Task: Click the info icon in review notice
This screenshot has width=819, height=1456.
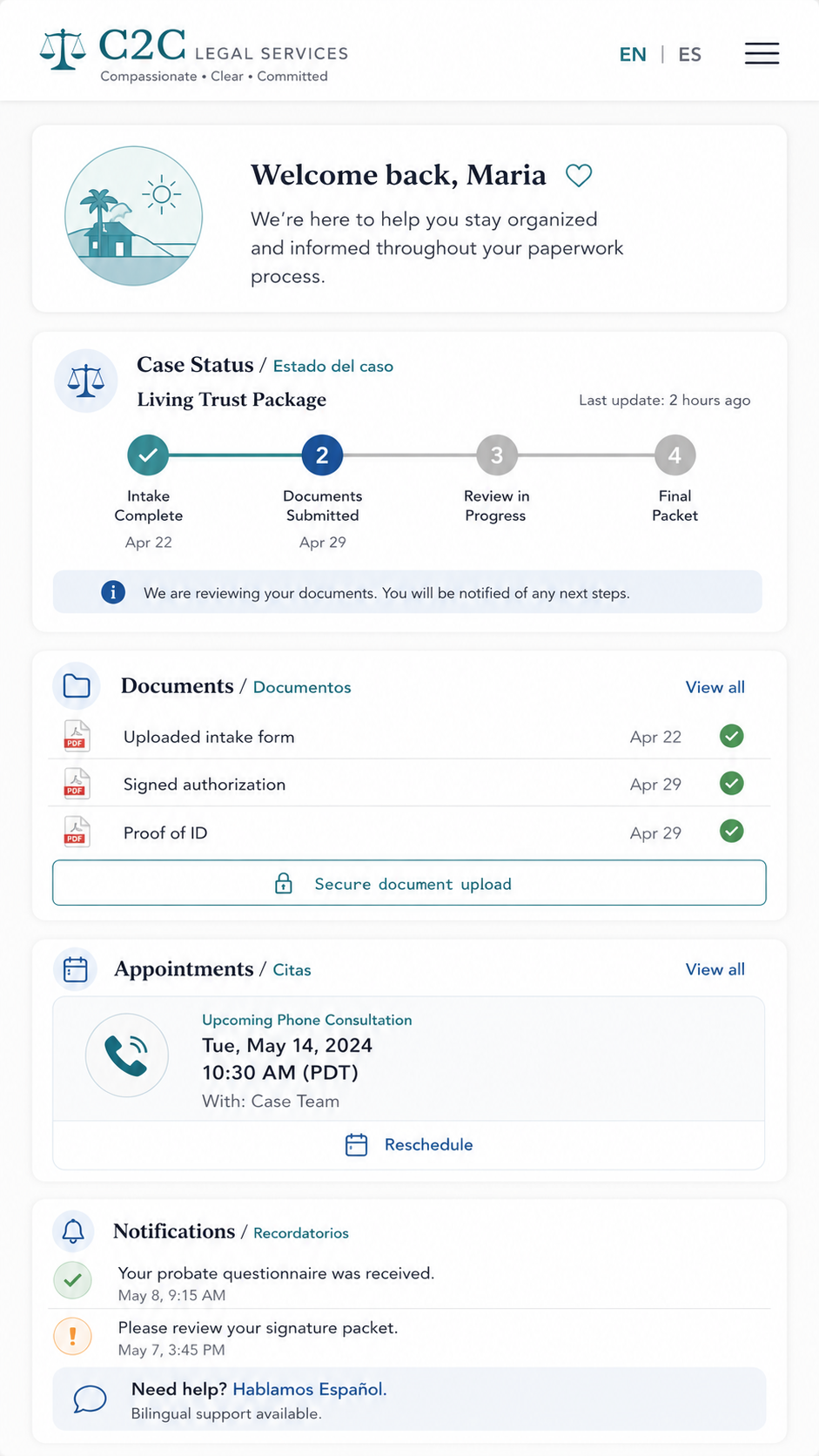Action: pos(113,592)
